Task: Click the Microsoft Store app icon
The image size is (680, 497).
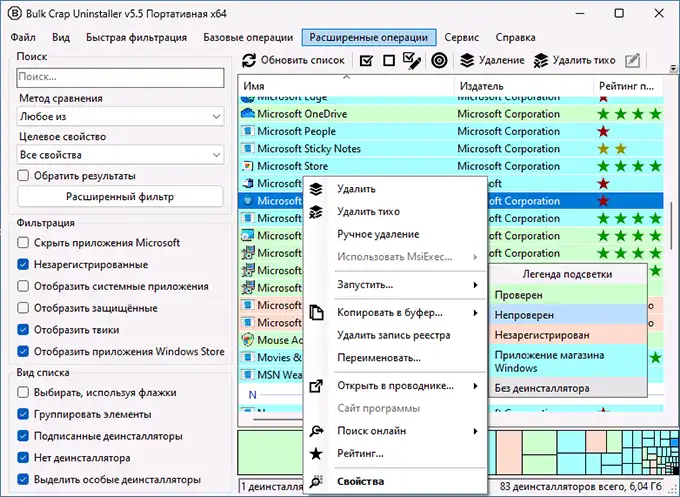Action: 248,166
